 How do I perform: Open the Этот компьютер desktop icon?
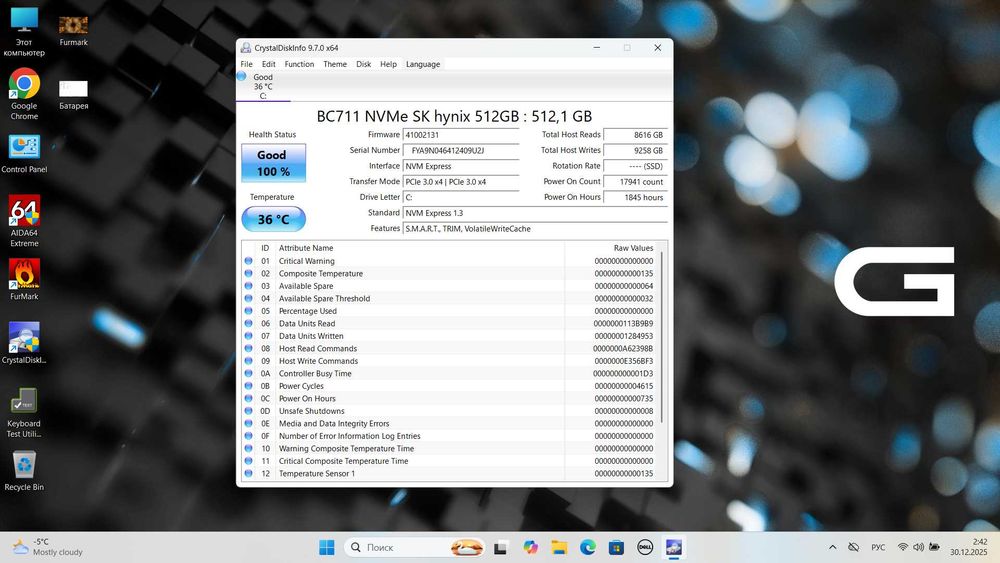coord(24,32)
